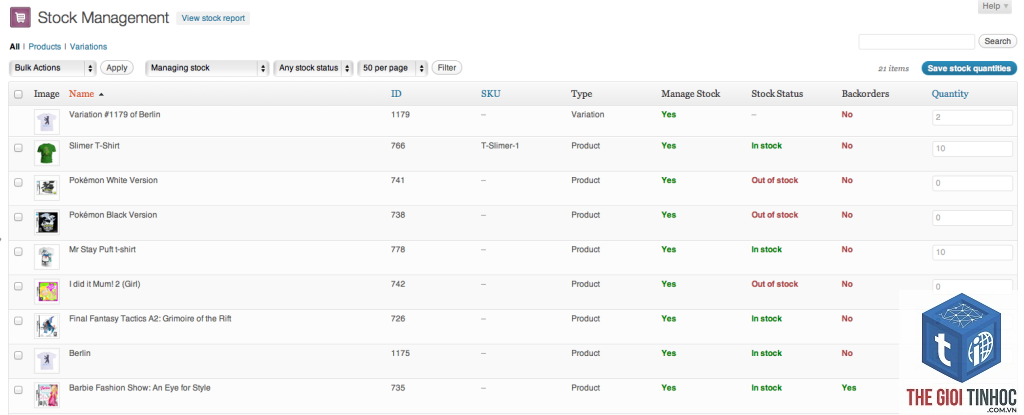
Task: Click the View stock report button
Action: (213, 18)
